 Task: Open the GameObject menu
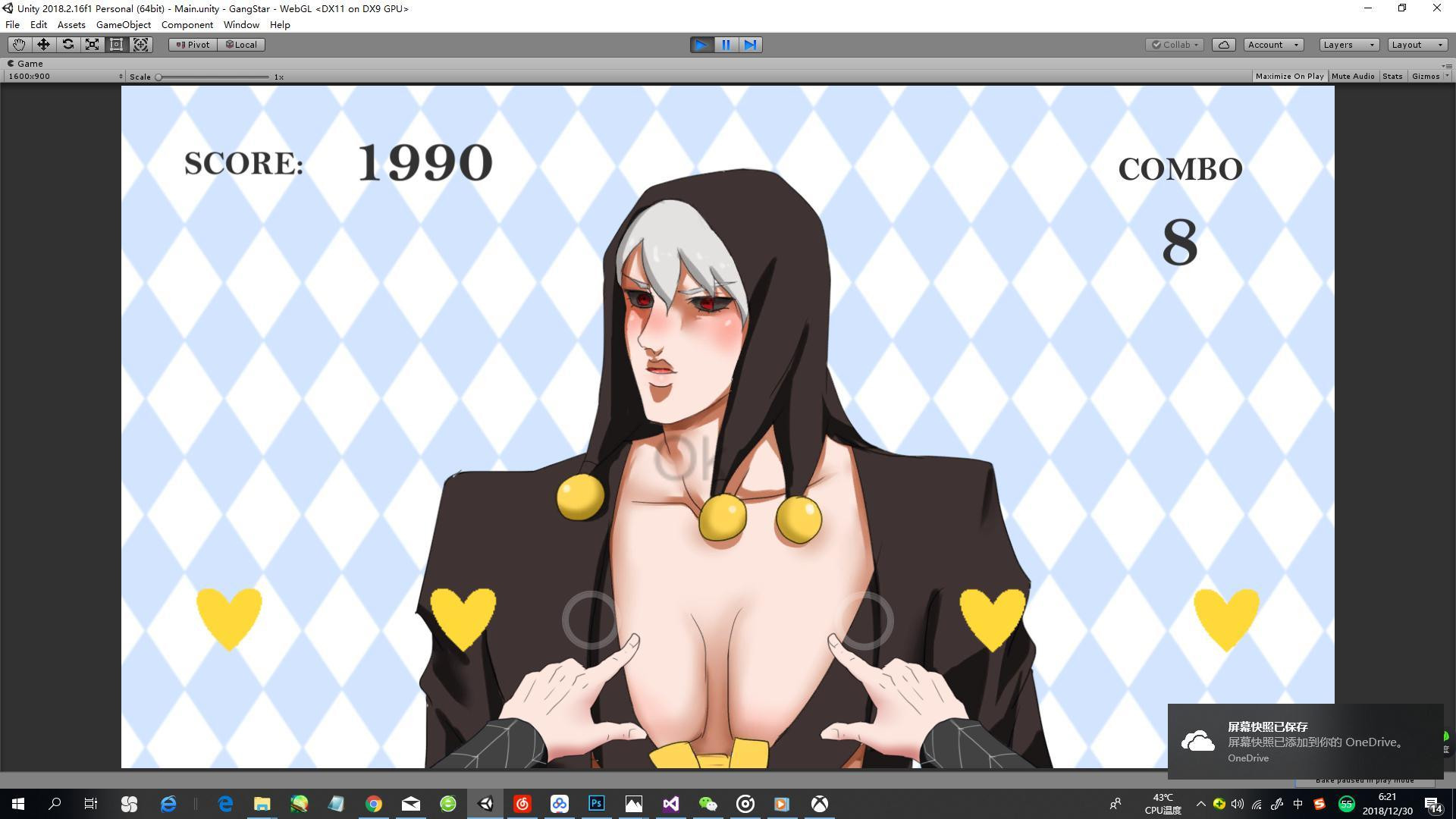tap(124, 25)
